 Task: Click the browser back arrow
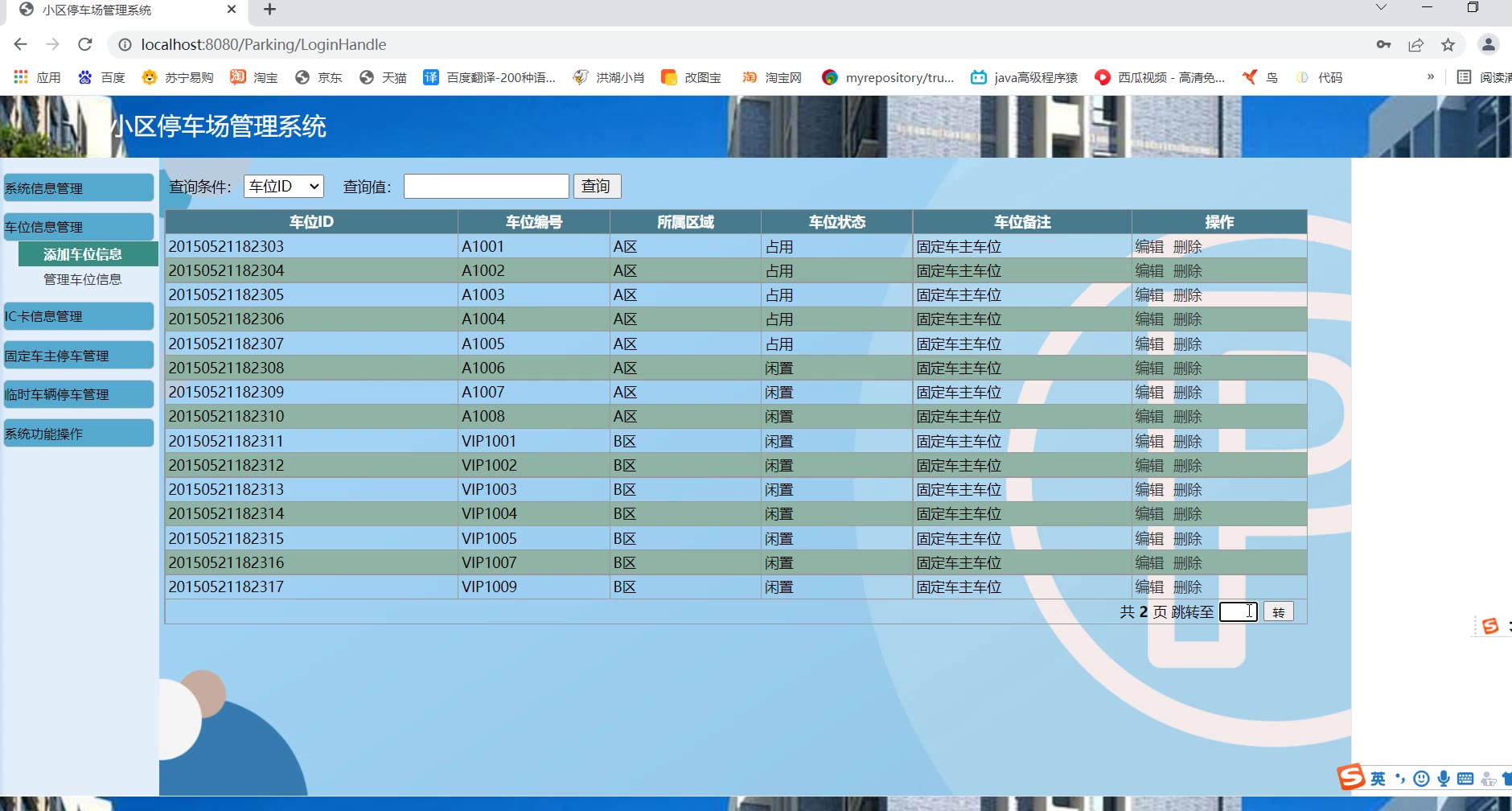[21, 44]
